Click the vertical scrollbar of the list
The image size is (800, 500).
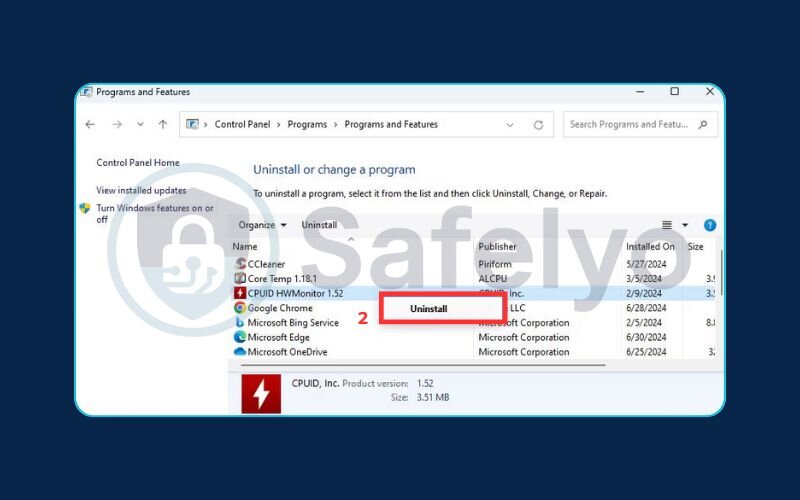coord(721,273)
